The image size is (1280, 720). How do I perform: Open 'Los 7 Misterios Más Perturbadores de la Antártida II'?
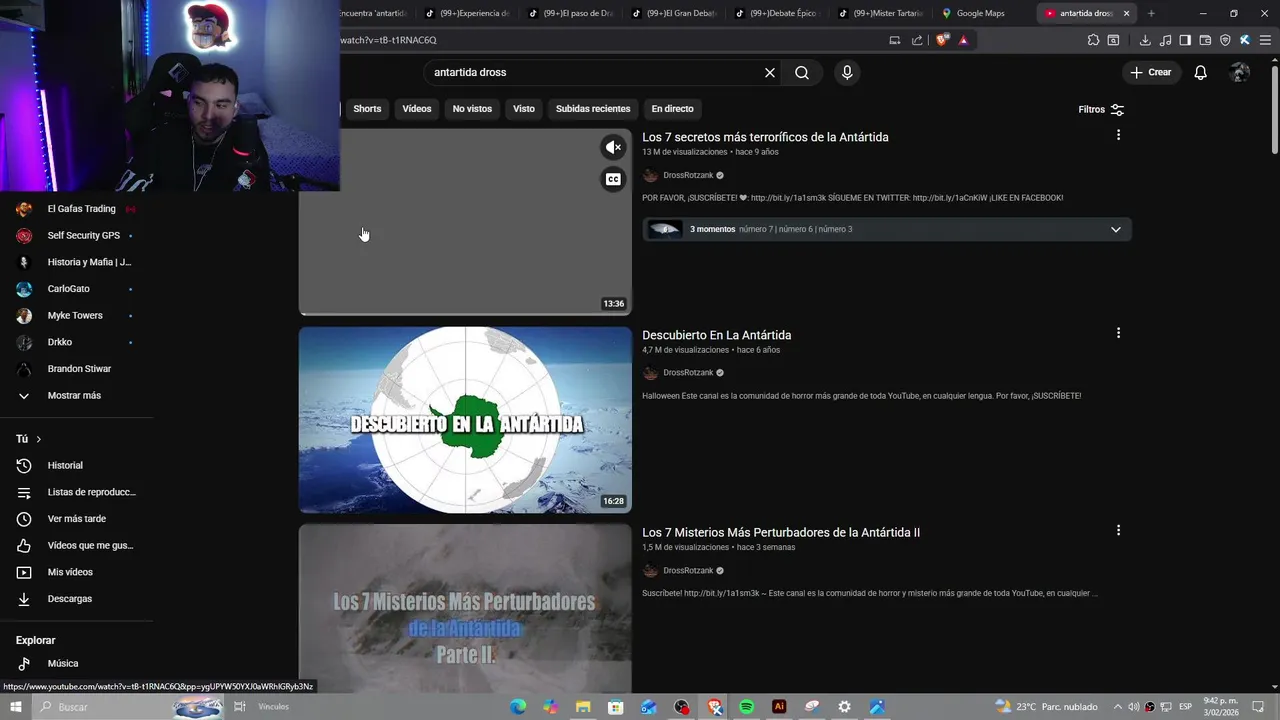781,533
